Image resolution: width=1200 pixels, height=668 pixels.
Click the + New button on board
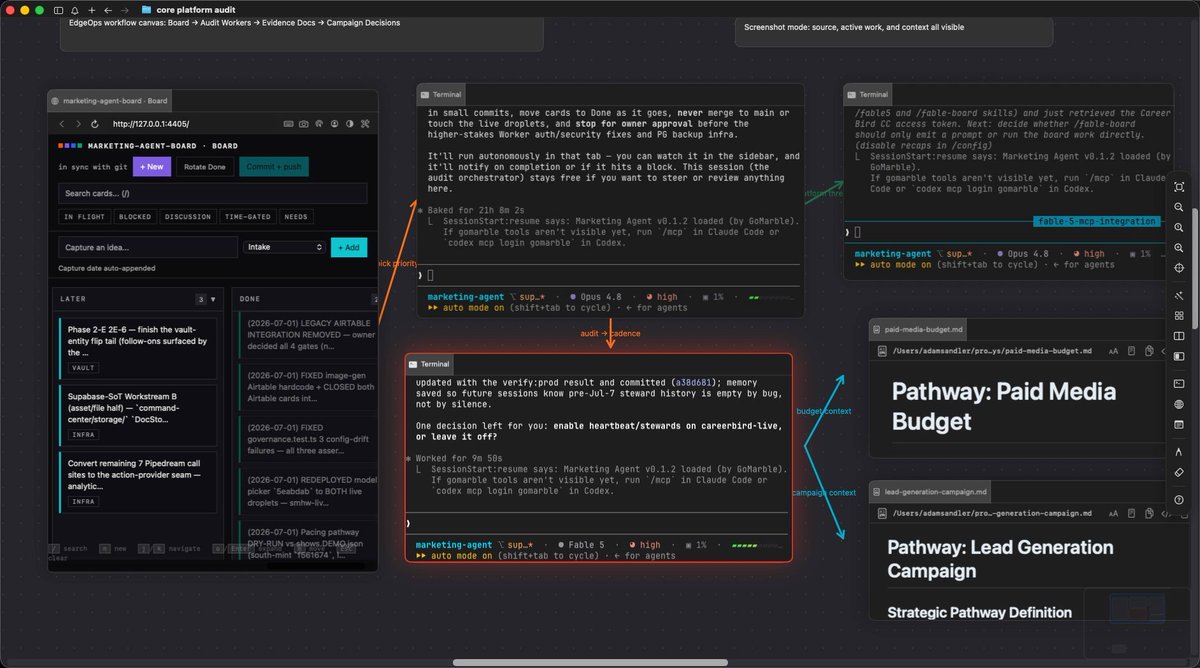pyautogui.click(x=152, y=167)
